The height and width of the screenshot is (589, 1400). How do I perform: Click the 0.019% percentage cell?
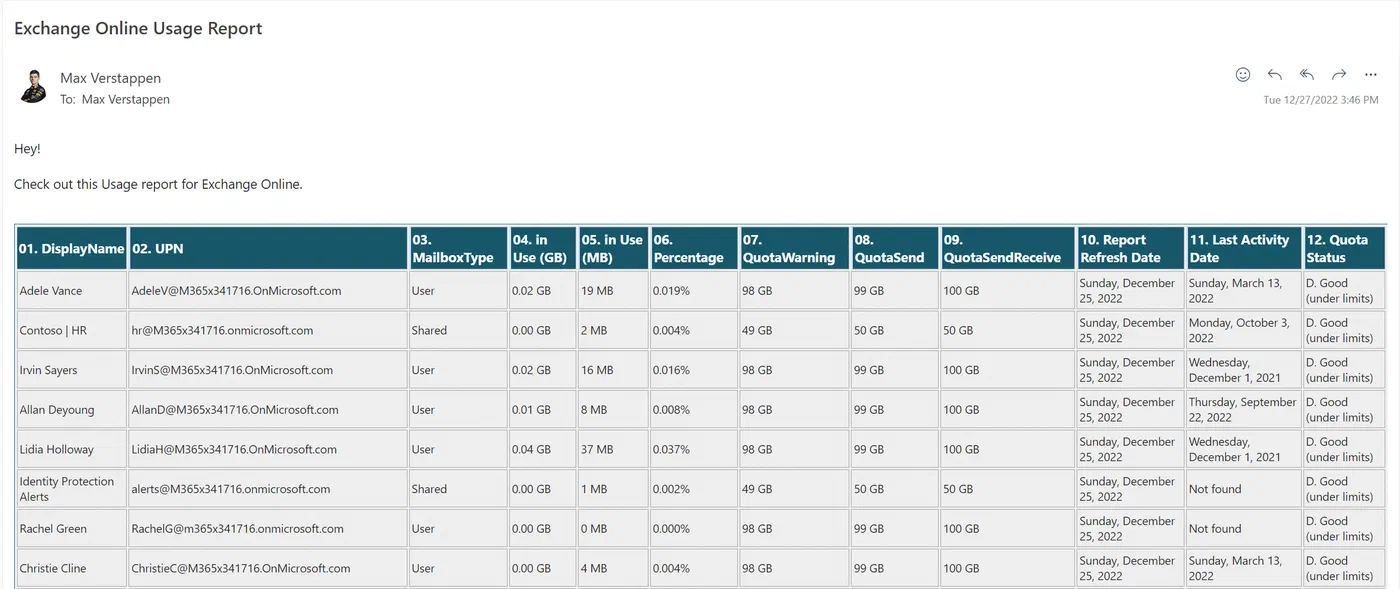point(694,290)
